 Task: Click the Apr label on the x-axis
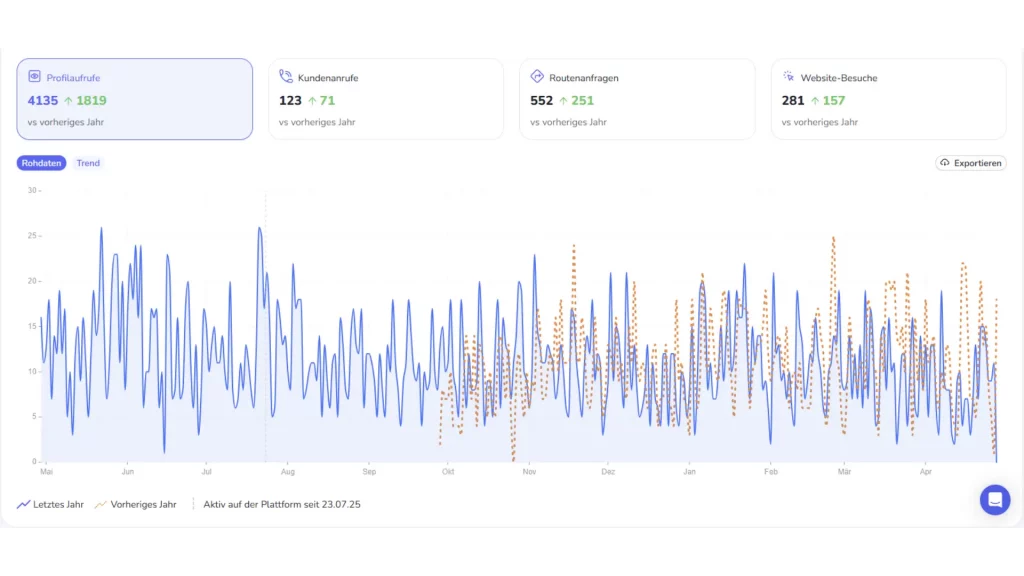925,472
